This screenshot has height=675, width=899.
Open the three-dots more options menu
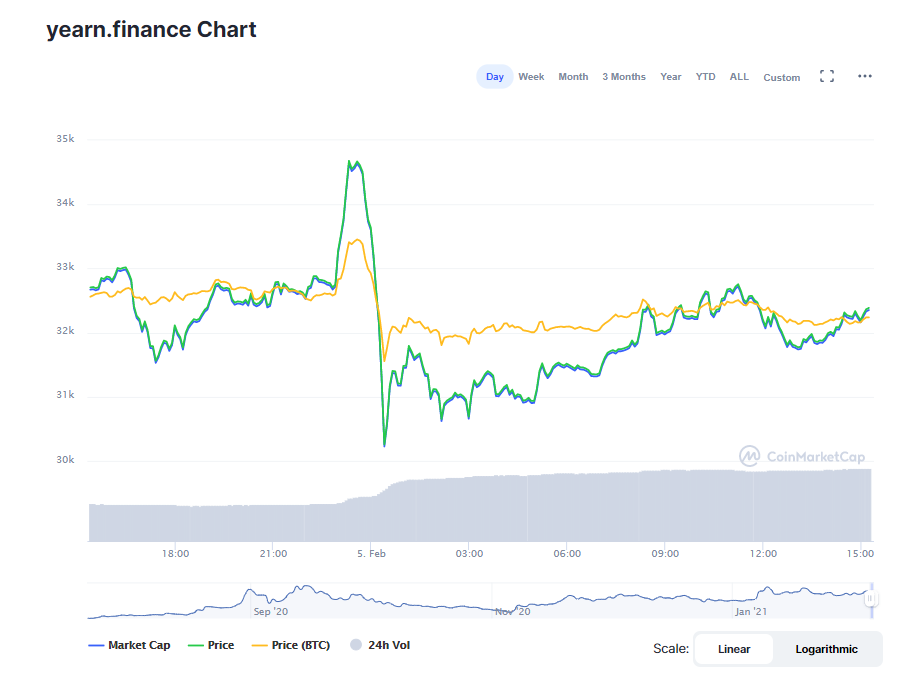[865, 76]
